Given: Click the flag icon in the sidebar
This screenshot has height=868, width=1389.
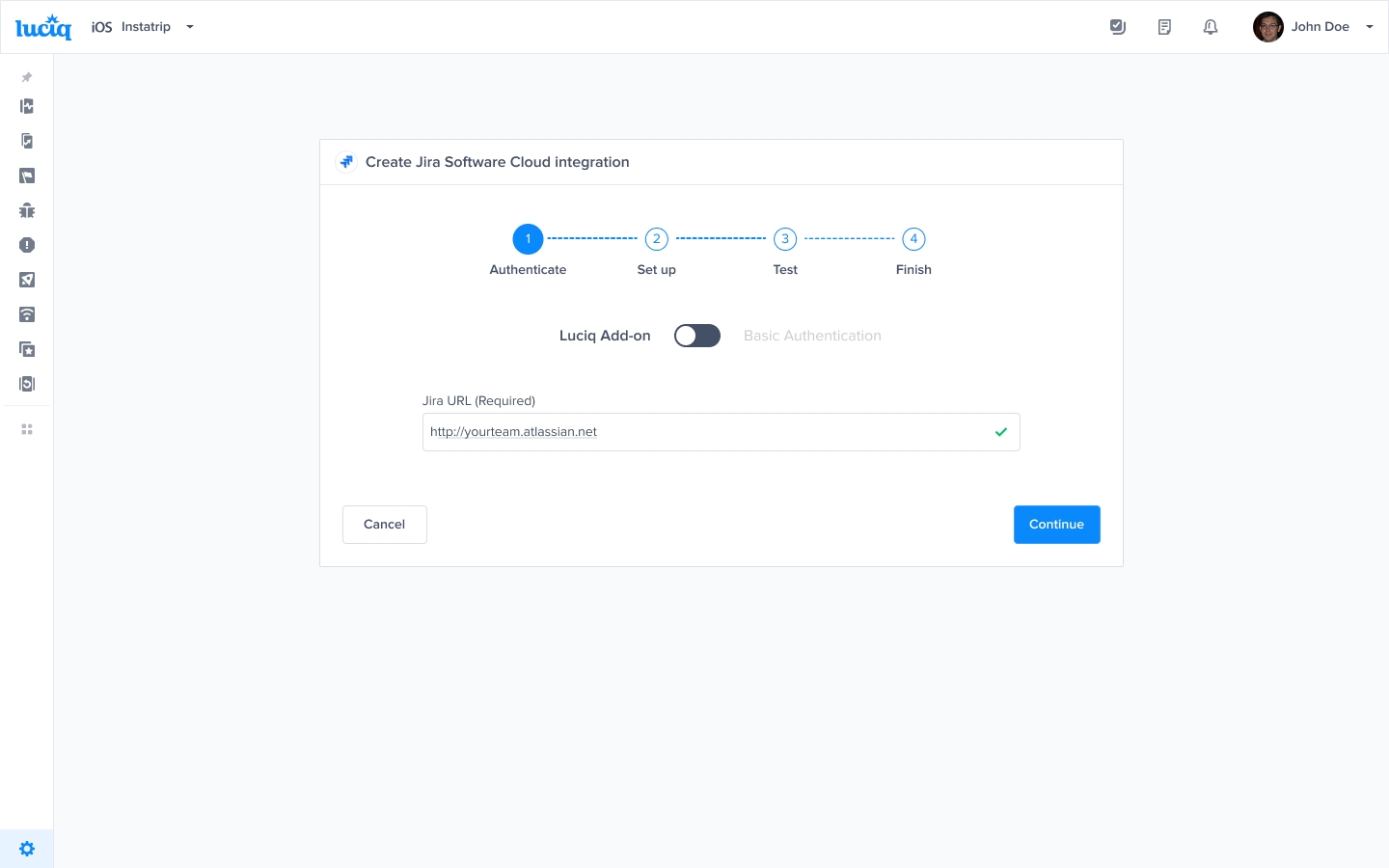Looking at the screenshot, I should pos(27,176).
